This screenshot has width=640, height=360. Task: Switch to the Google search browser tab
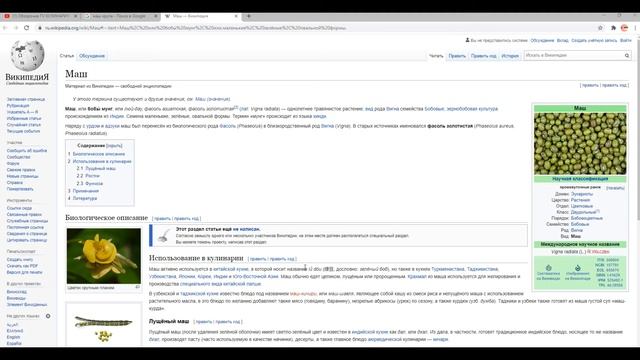click(120, 16)
